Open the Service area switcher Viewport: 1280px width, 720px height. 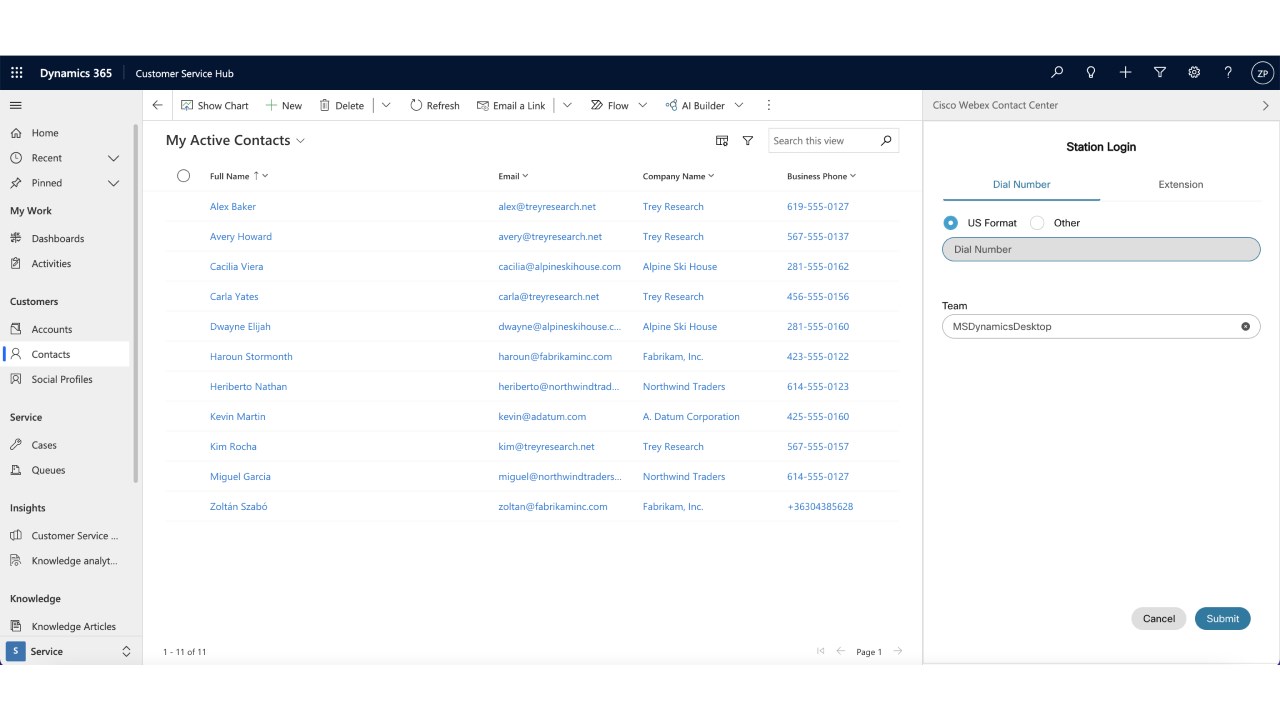tap(70, 651)
